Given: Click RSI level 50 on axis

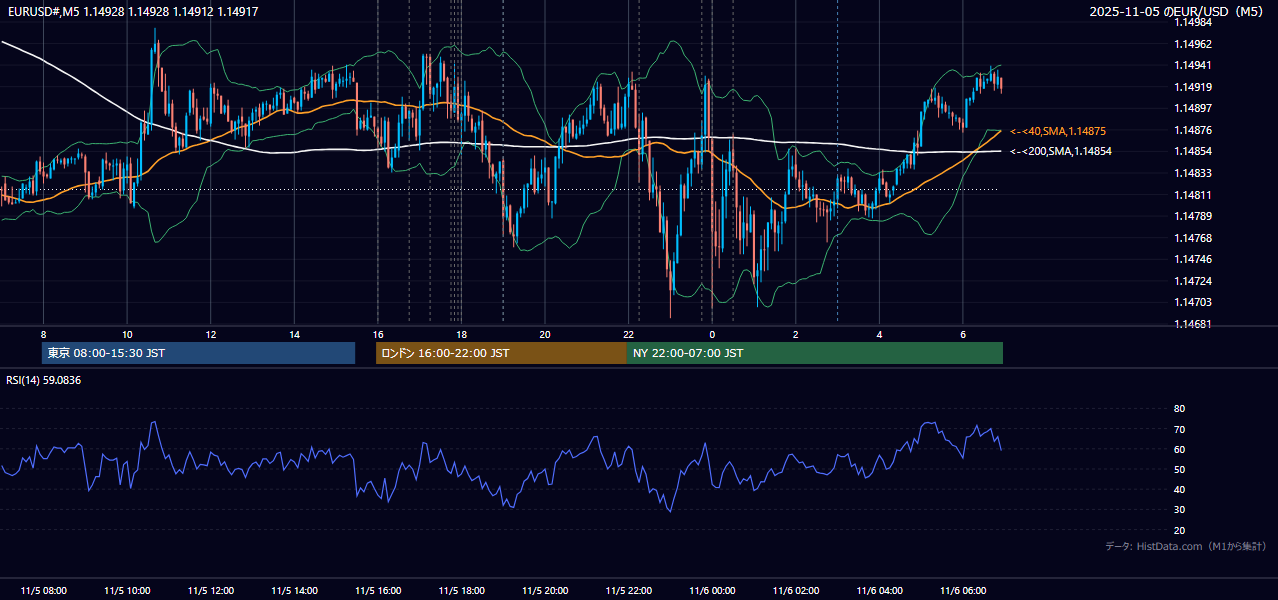Looking at the screenshot, I should click(x=1179, y=469).
